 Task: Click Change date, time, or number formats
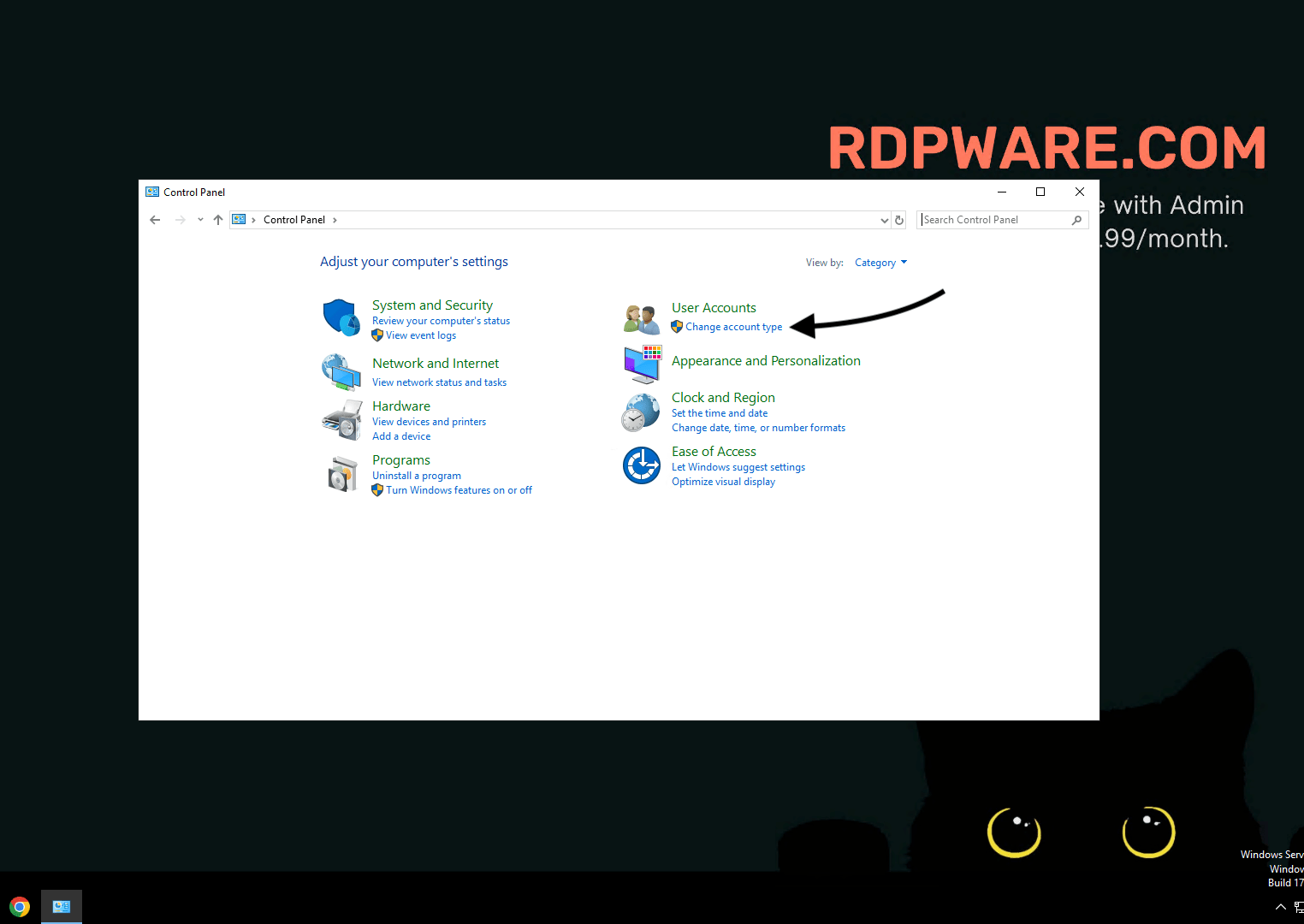758,428
